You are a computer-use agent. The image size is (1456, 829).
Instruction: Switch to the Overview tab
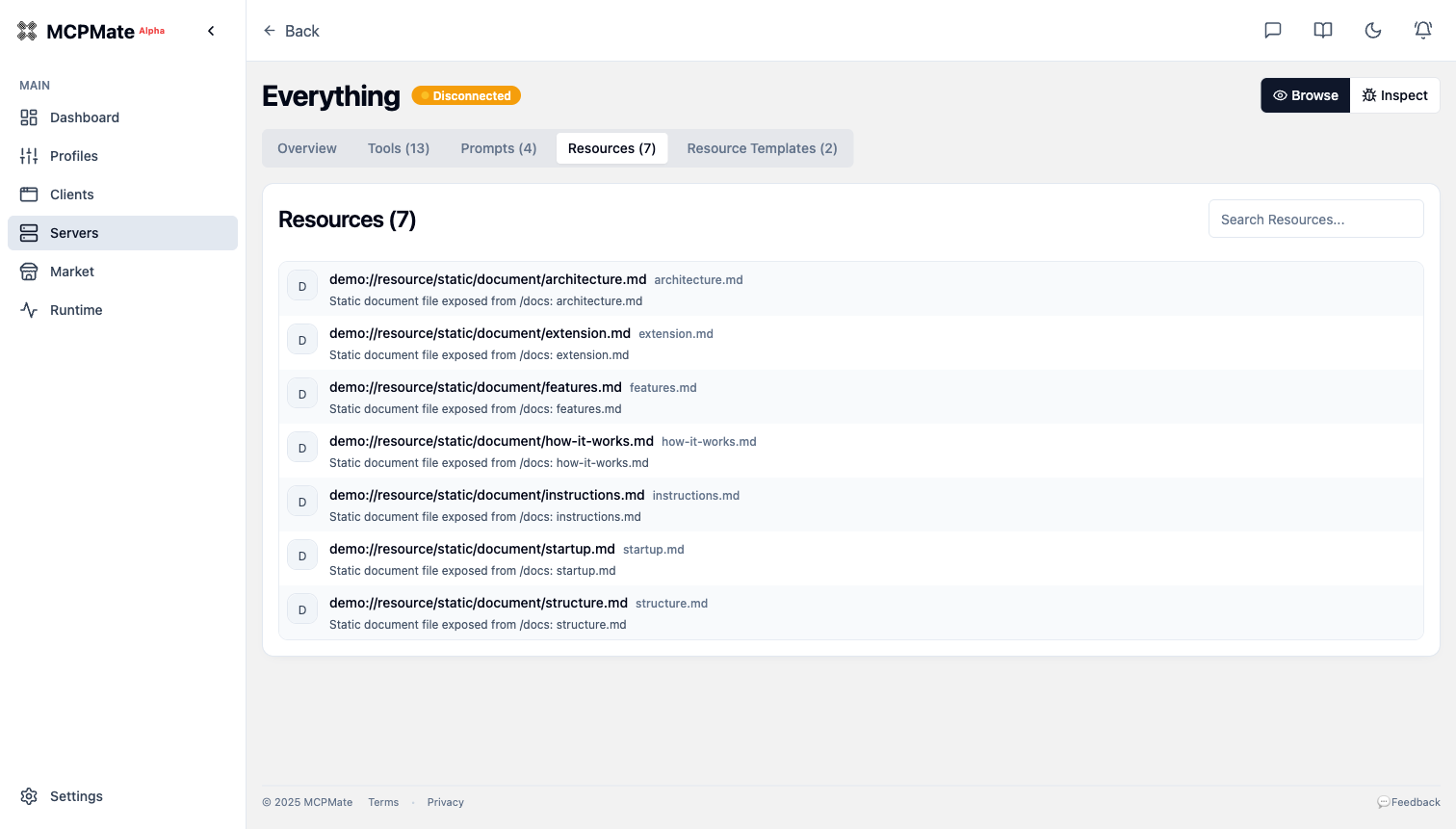[307, 148]
